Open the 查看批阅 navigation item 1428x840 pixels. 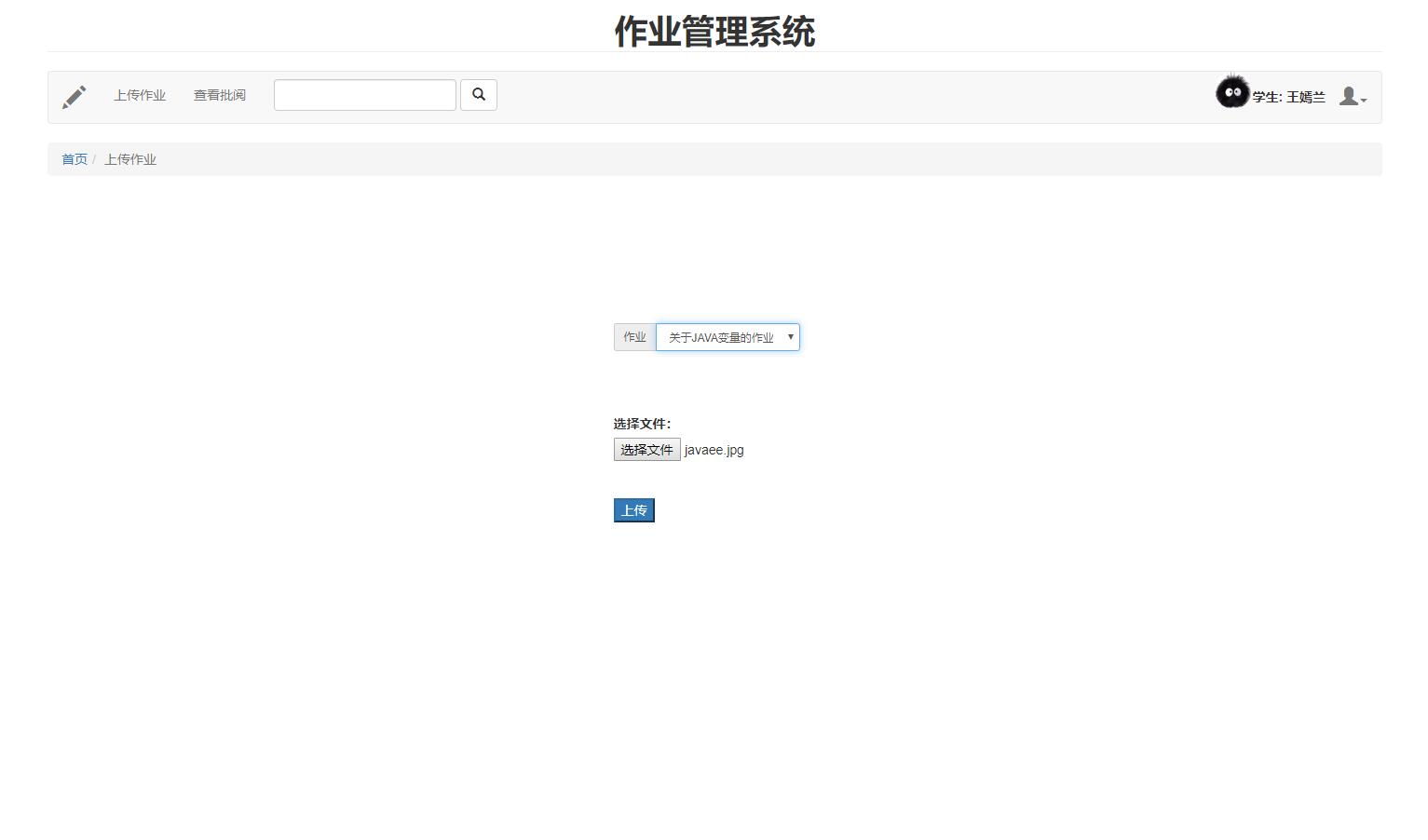[x=219, y=95]
